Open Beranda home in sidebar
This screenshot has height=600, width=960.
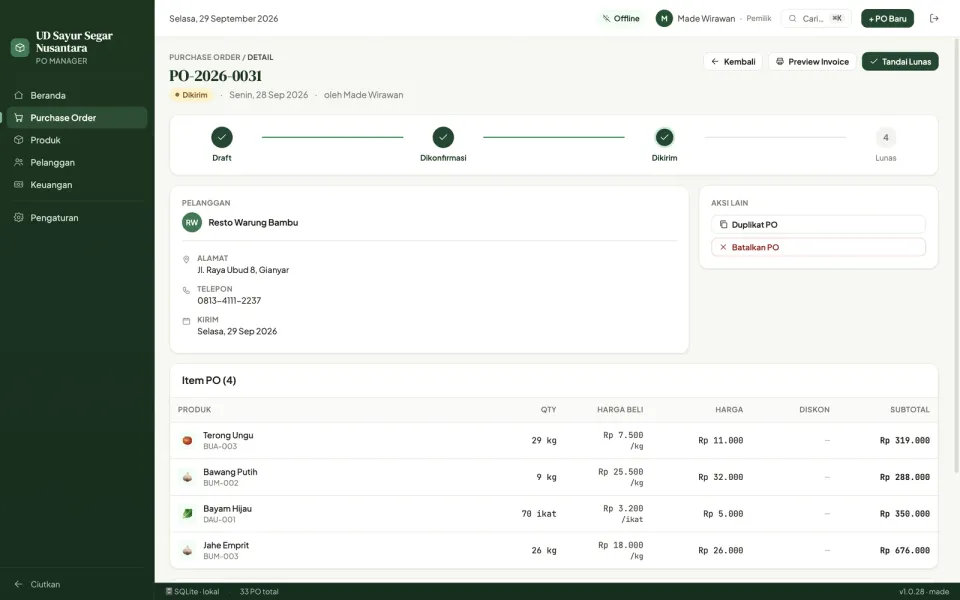click(77, 96)
